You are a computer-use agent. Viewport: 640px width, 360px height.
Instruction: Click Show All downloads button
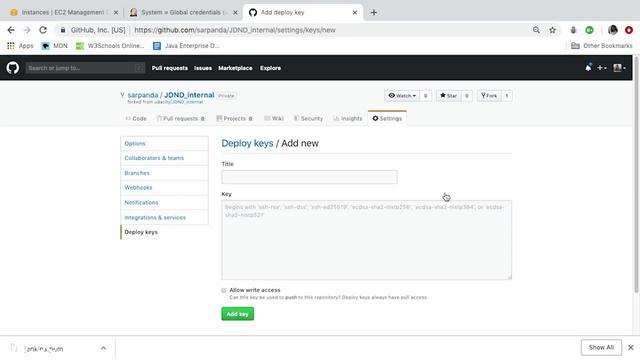[x=601, y=347]
